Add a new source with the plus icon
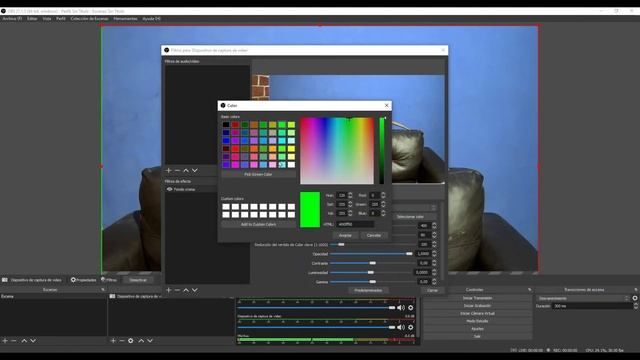The image size is (640, 360). pyautogui.click(x=113, y=340)
